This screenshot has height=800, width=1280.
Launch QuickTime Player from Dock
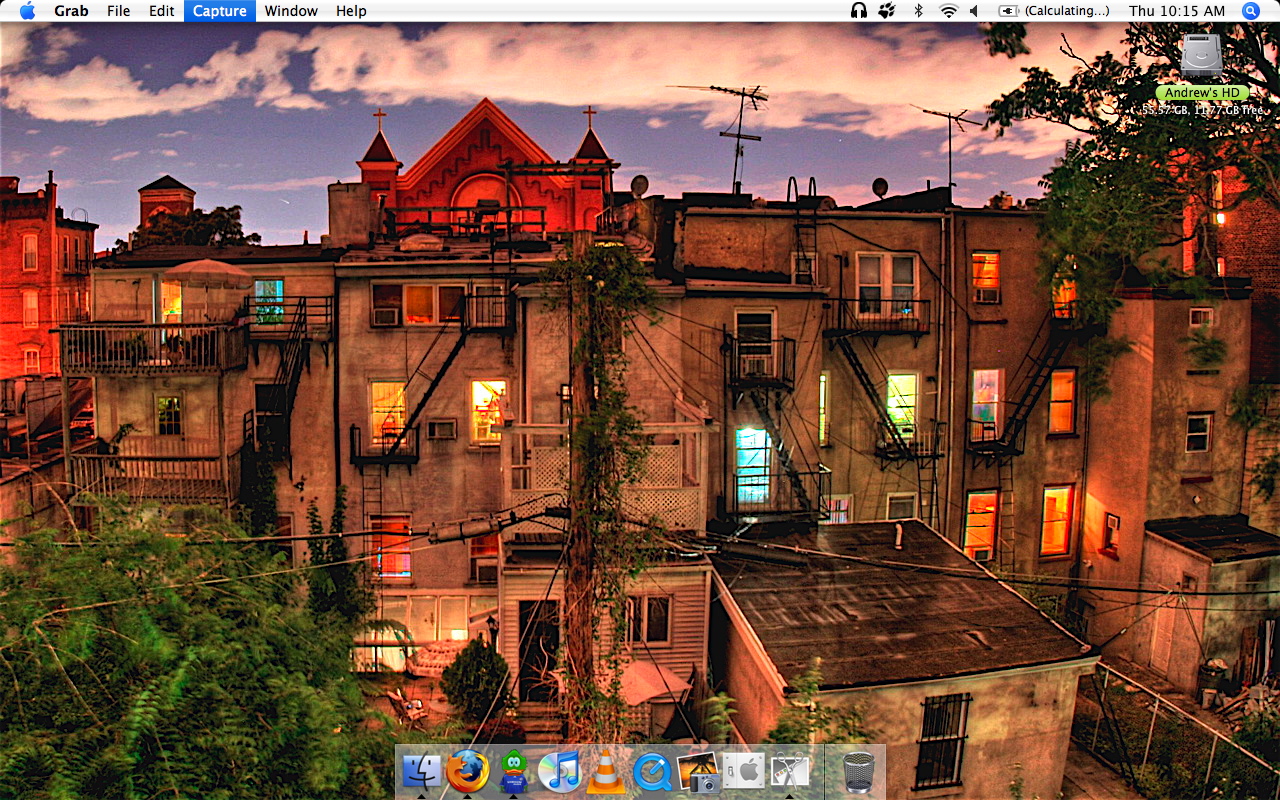tap(652, 771)
